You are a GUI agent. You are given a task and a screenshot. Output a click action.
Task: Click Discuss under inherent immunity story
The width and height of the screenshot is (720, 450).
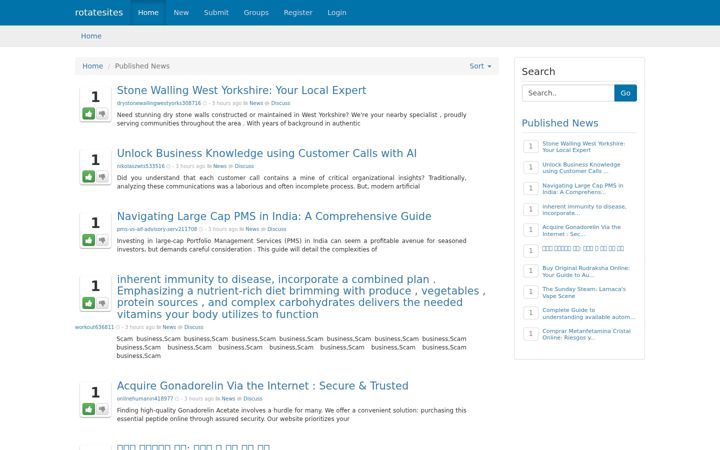pyautogui.click(x=193, y=327)
